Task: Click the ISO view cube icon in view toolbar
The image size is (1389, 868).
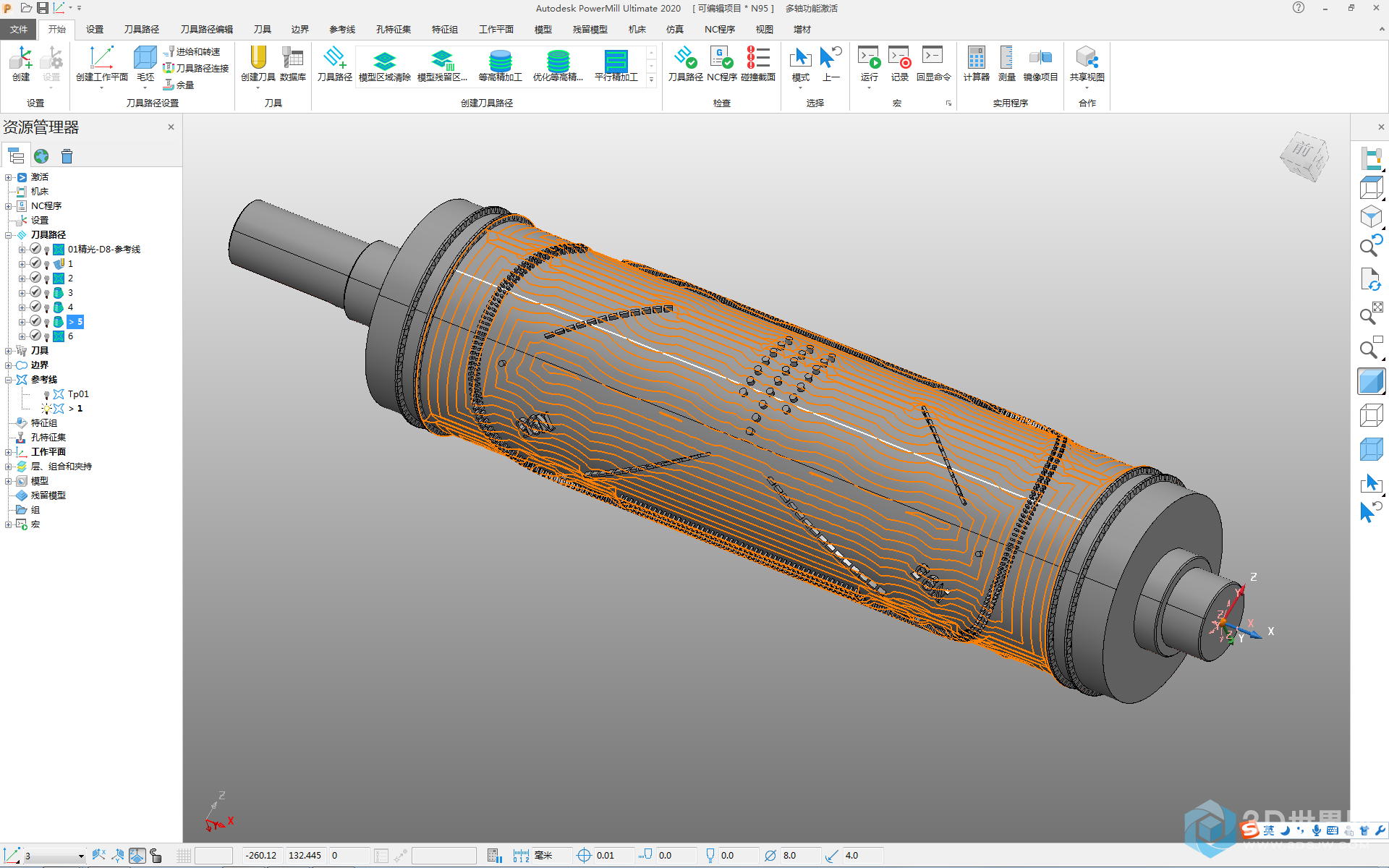Action: pyautogui.click(x=1371, y=216)
